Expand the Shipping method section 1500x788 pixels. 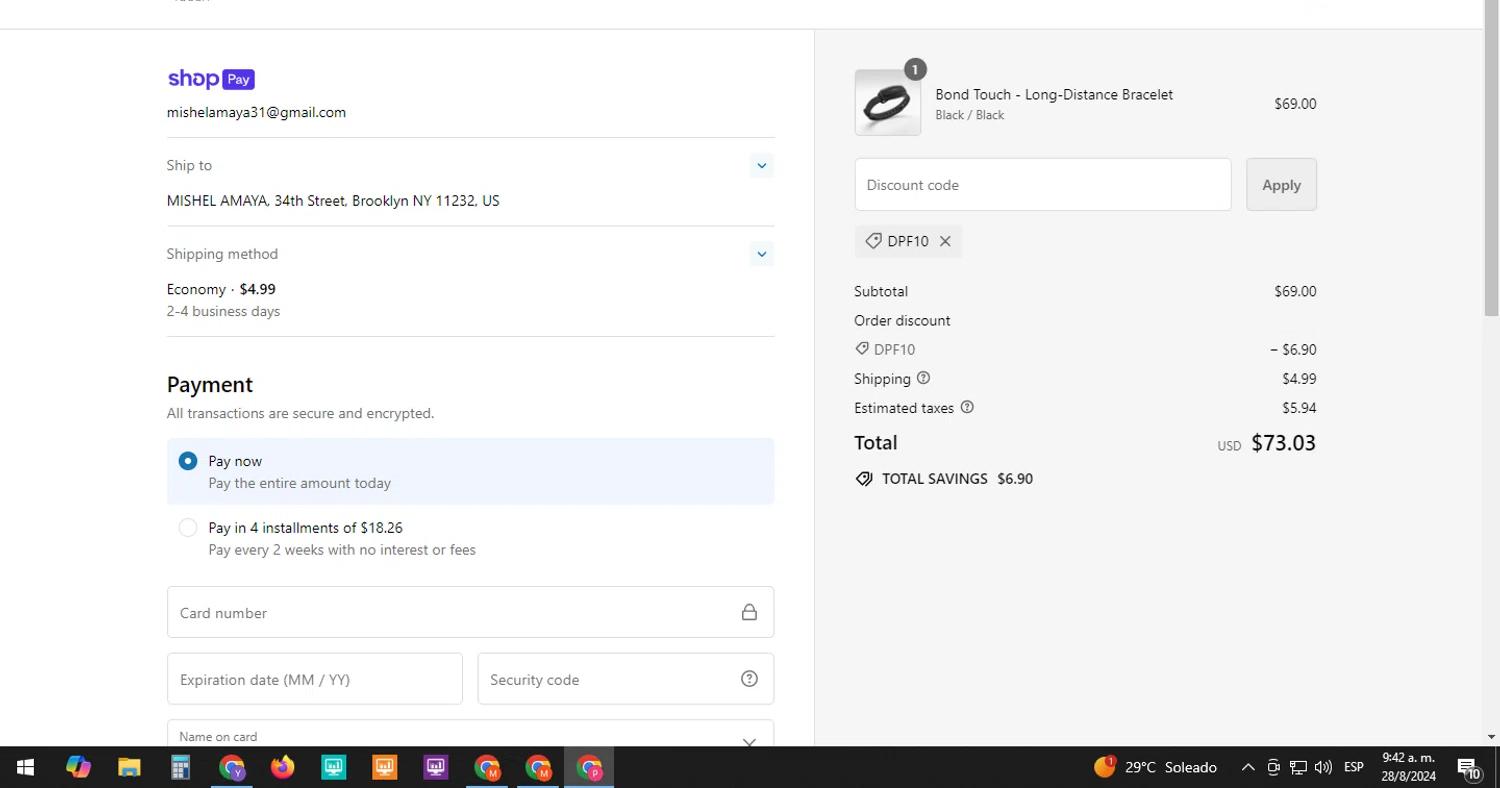click(761, 254)
